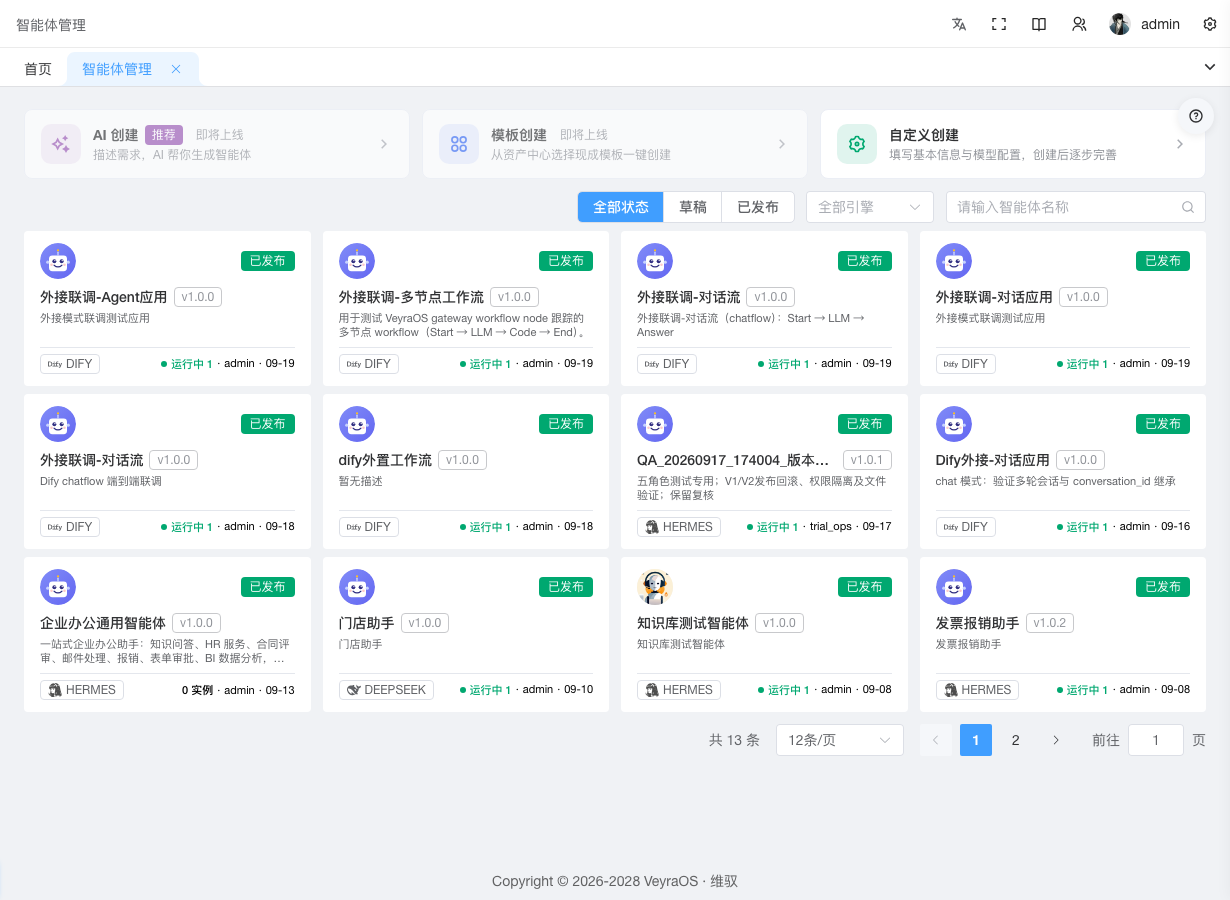
Task: Click the AI 创建 sparkle icon
Action: [x=61, y=144]
